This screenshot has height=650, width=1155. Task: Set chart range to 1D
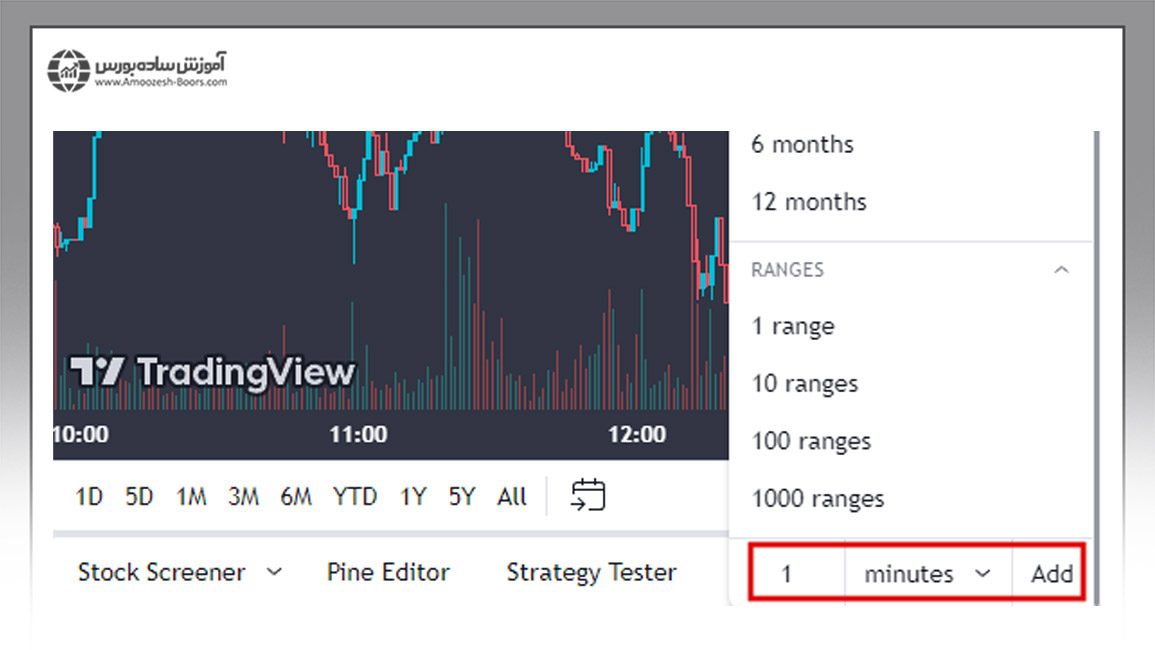89,497
